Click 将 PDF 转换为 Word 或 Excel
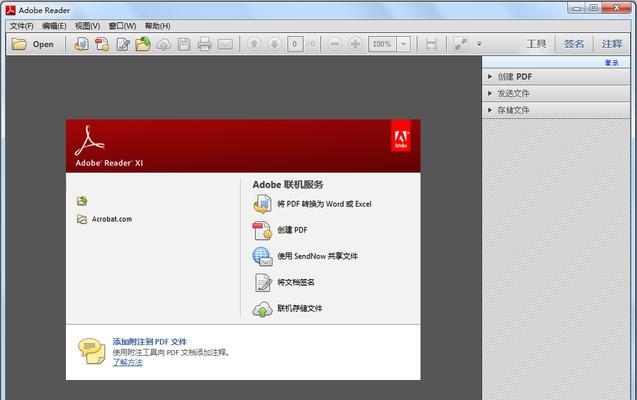This screenshot has height=400, width=637. 324,204
